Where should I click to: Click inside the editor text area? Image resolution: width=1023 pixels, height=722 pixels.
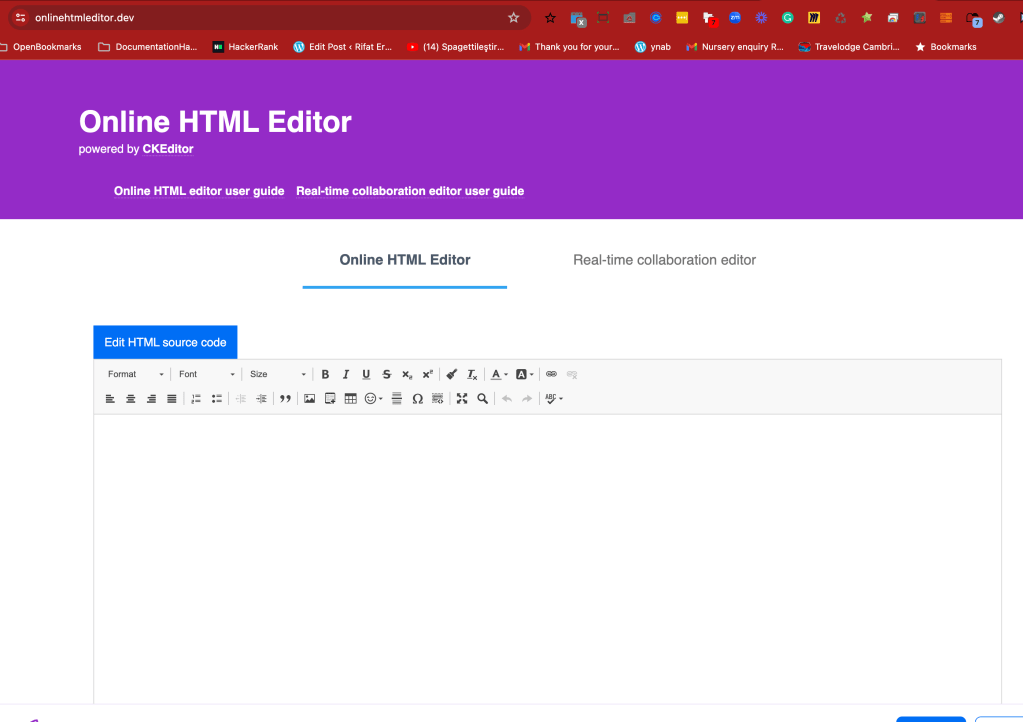[547, 558]
